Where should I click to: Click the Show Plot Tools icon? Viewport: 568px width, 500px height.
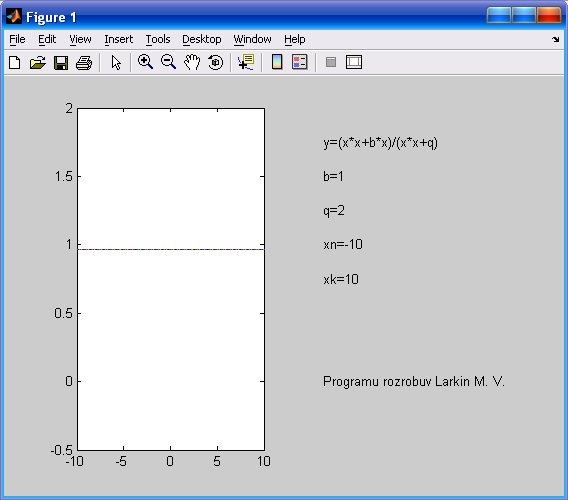point(354,62)
